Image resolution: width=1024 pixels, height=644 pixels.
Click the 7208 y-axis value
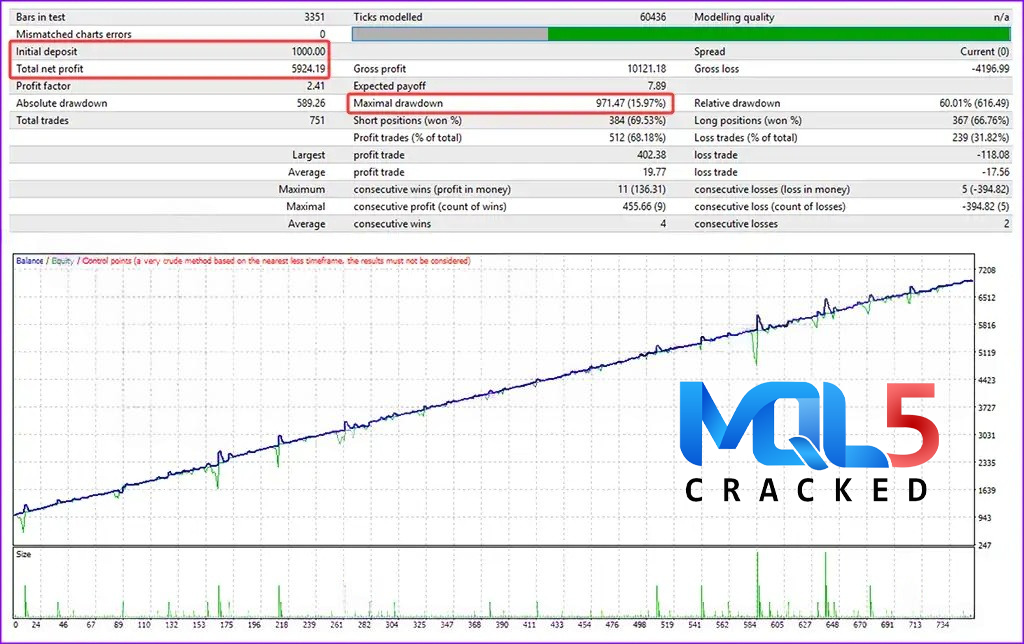pos(987,270)
